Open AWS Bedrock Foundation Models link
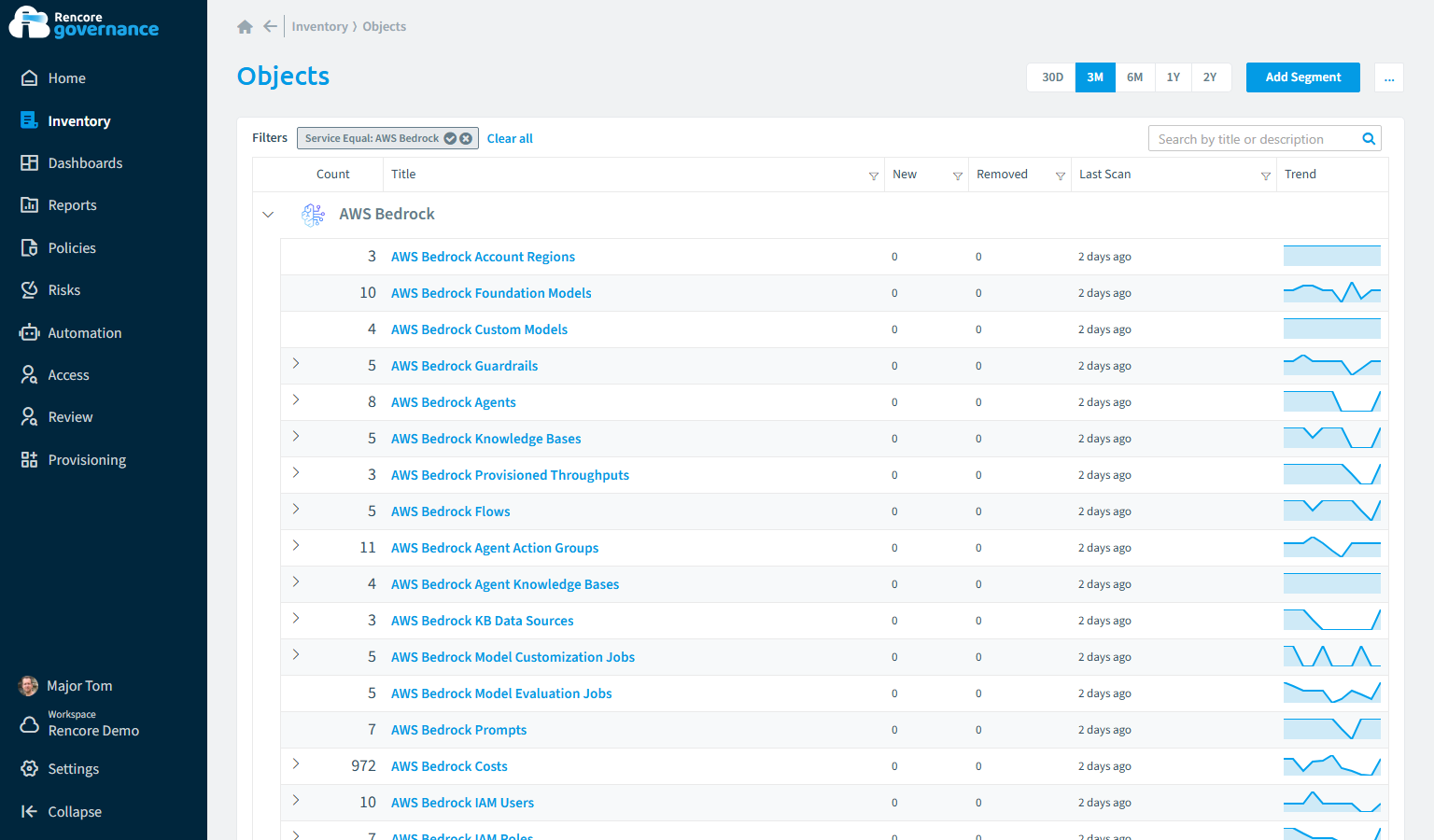This screenshot has width=1434, height=840. [491, 293]
